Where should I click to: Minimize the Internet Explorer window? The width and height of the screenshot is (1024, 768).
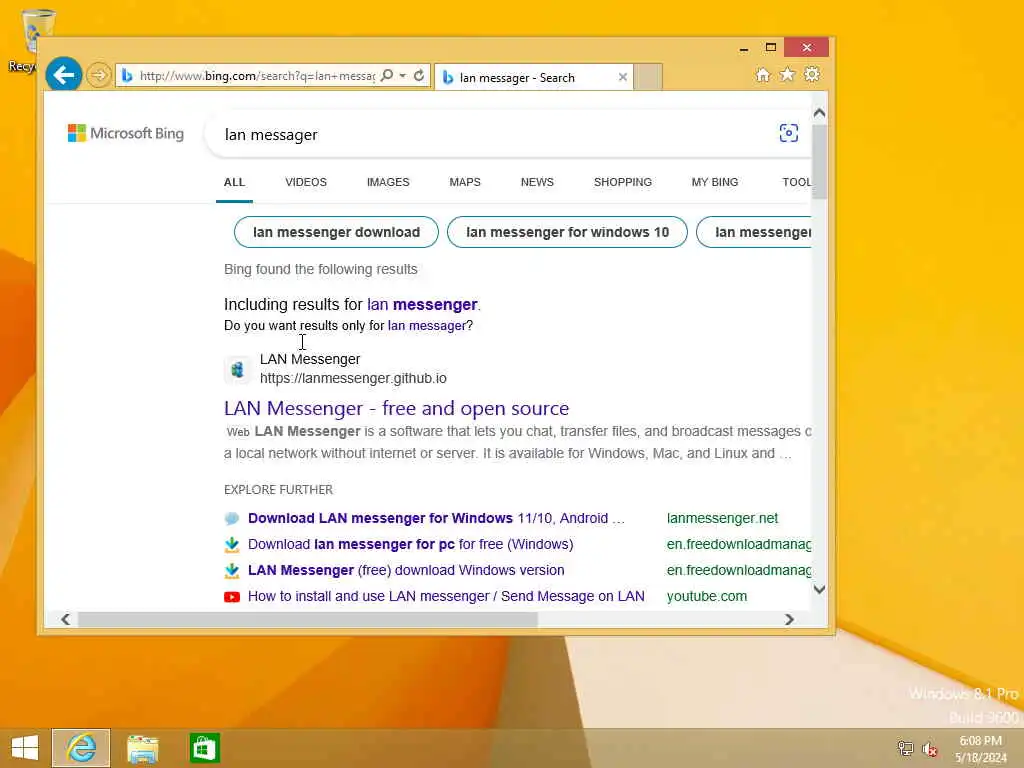[744, 48]
